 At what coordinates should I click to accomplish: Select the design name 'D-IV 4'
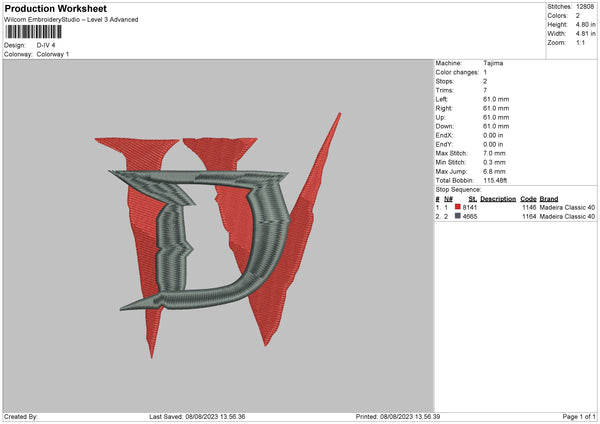click(x=46, y=45)
